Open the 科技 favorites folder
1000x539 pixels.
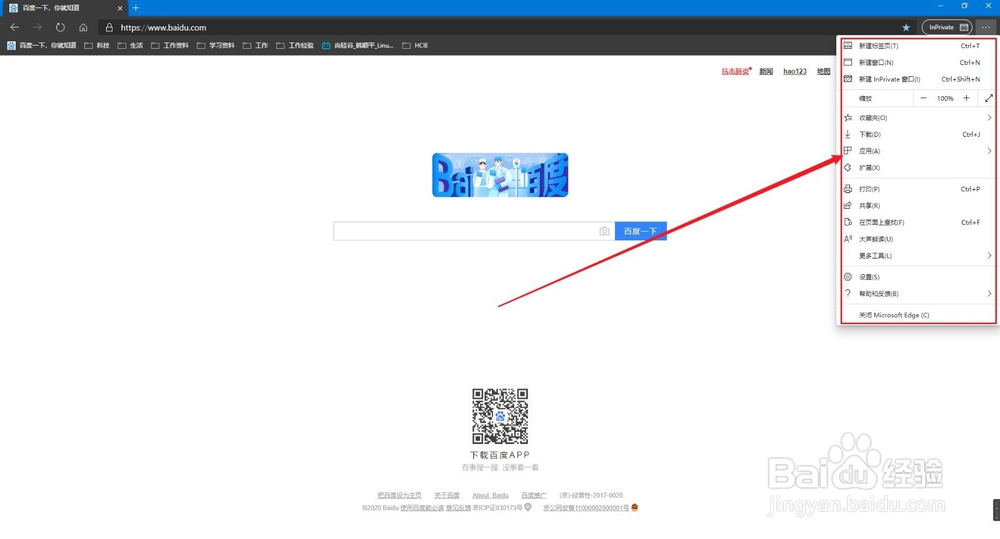pos(97,45)
